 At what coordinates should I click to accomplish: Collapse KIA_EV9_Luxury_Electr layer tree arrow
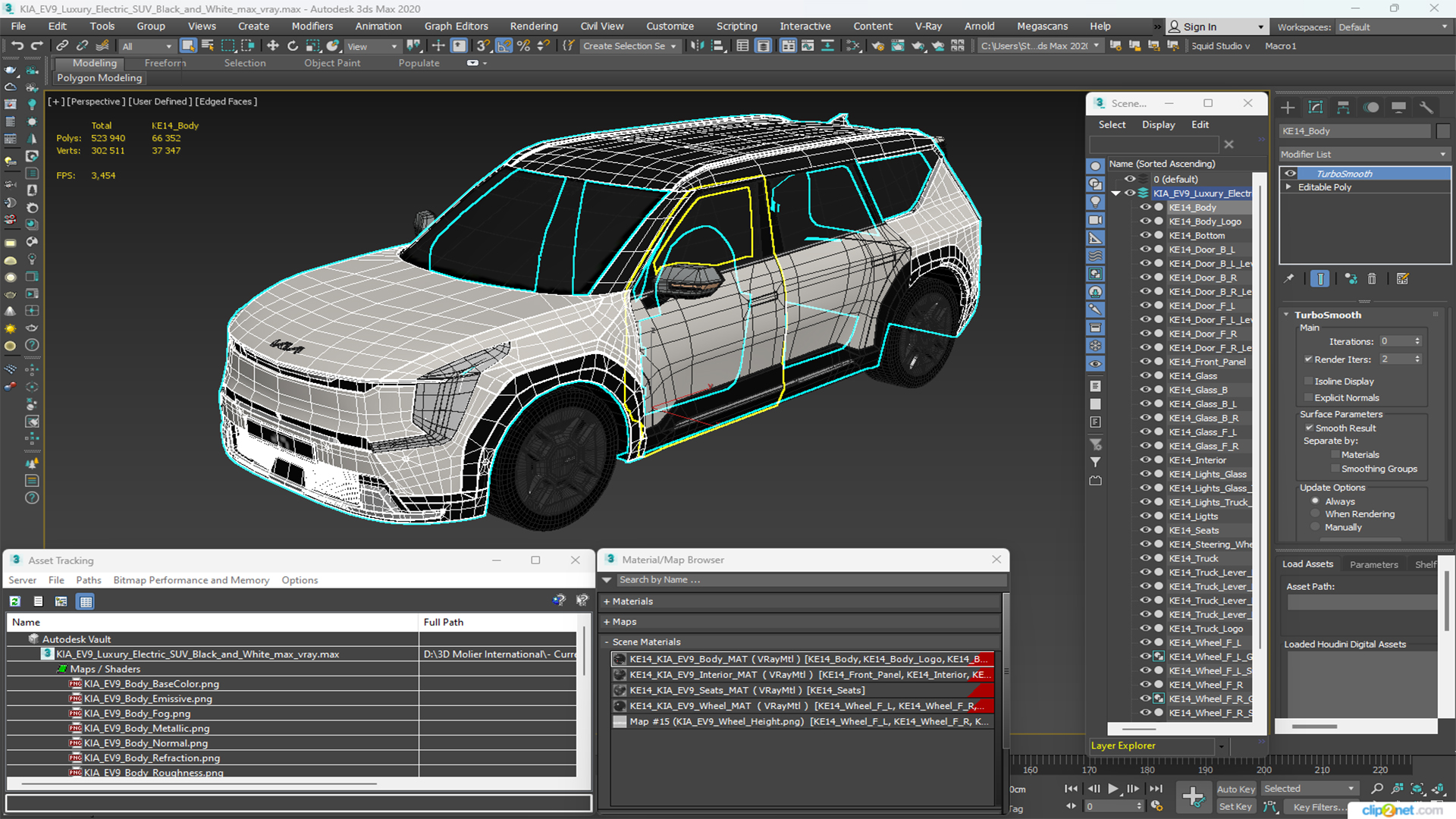tap(1116, 193)
